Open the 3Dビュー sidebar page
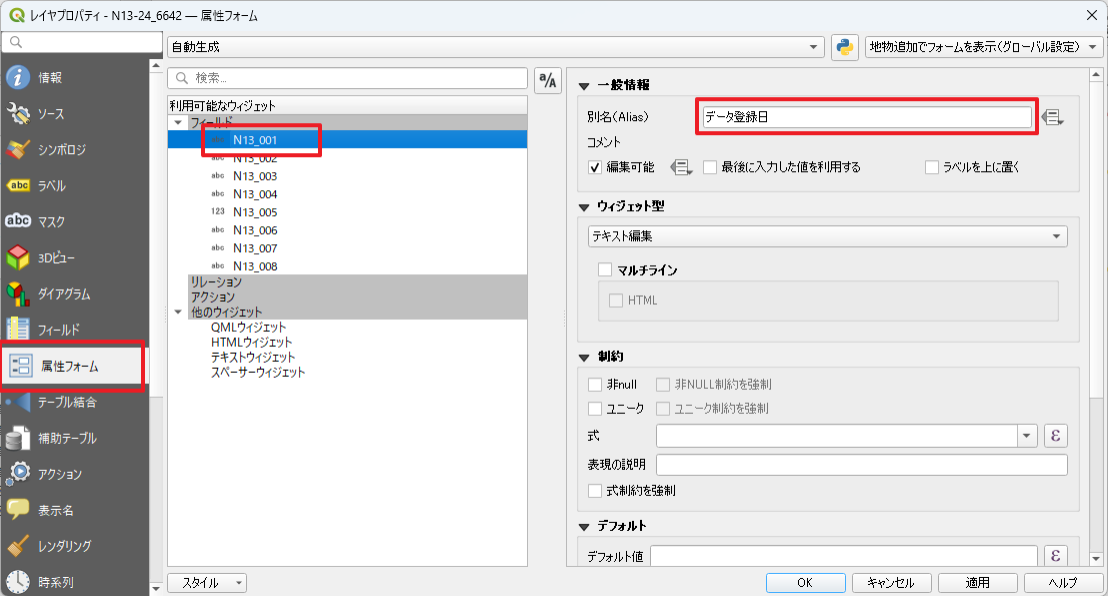Image resolution: width=1108 pixels, height=596 pixels. (56, 258)
